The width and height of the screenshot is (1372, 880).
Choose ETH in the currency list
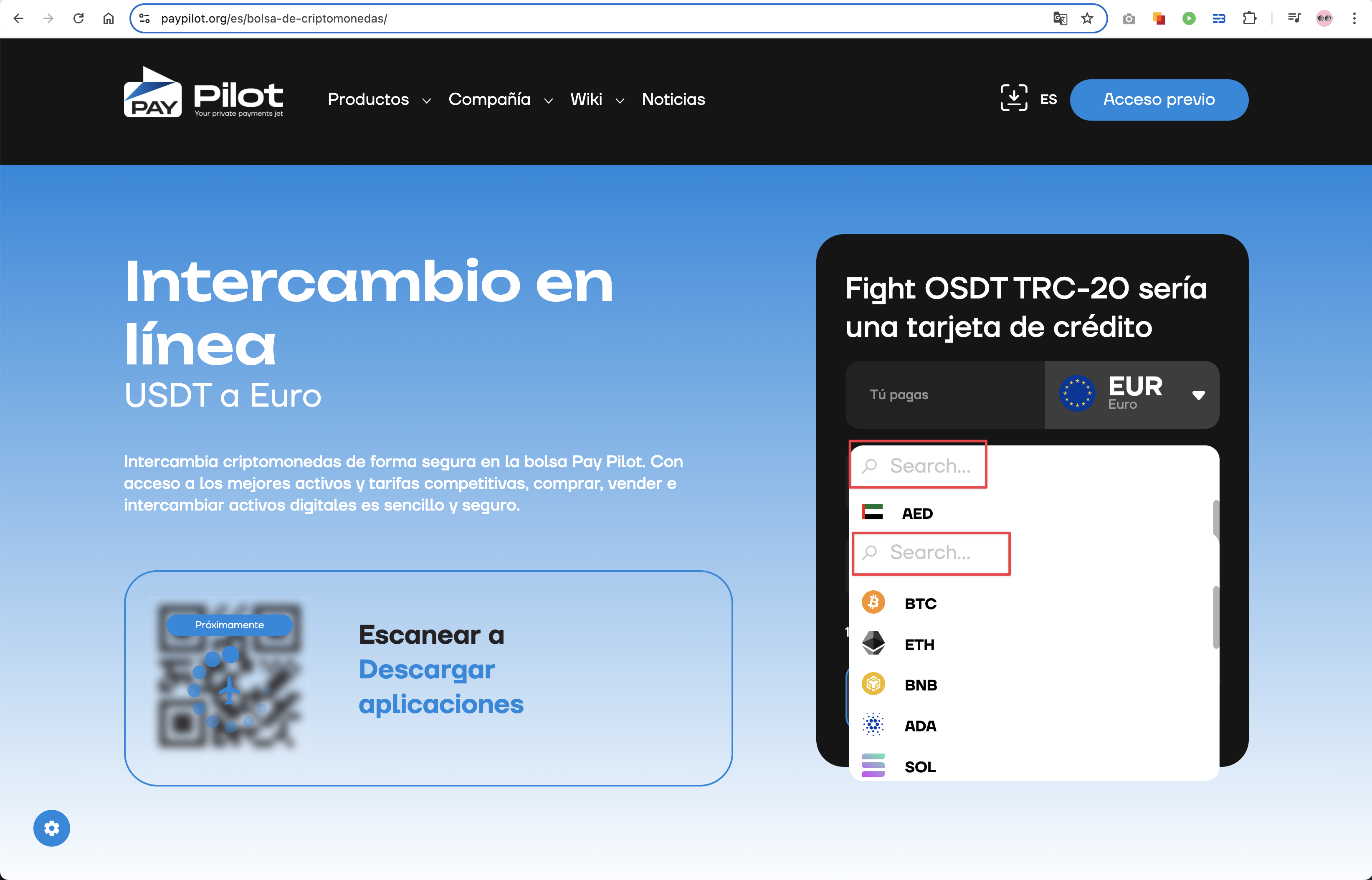919,645
